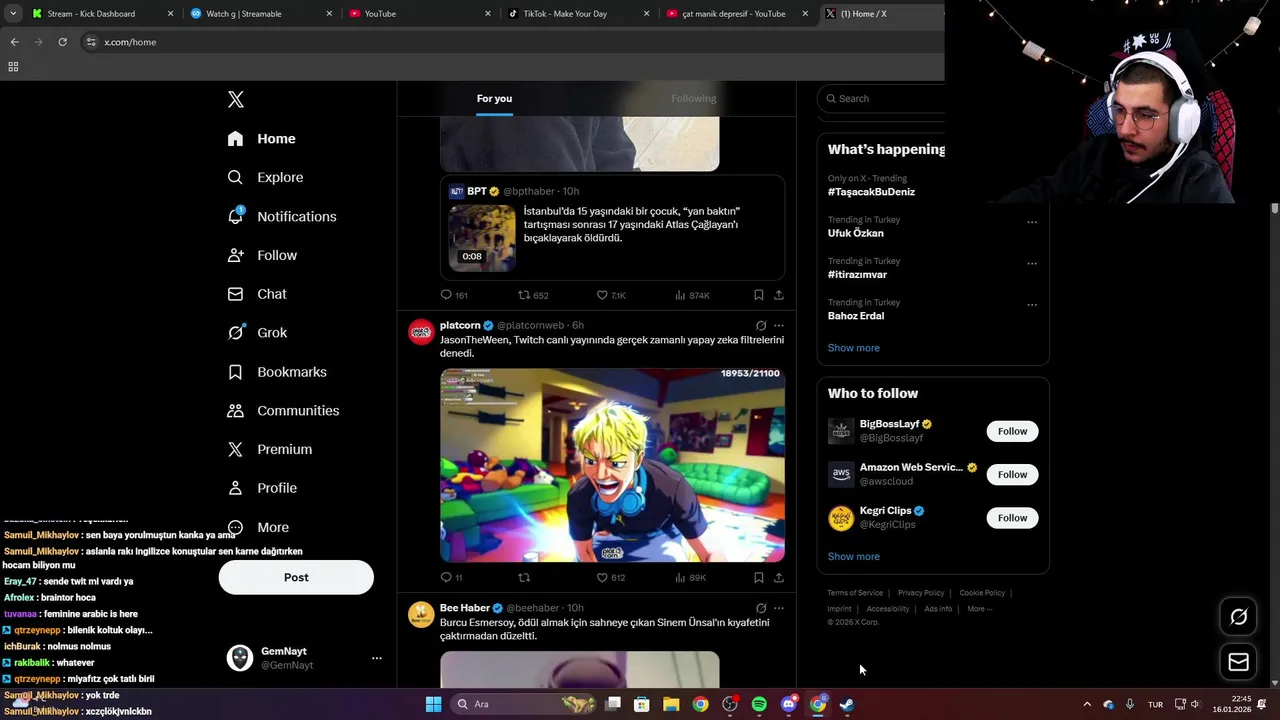Viewport: 1280px width, 720px height.
Task: Bookmark the BPT post
Action: [x=759, y=295]
